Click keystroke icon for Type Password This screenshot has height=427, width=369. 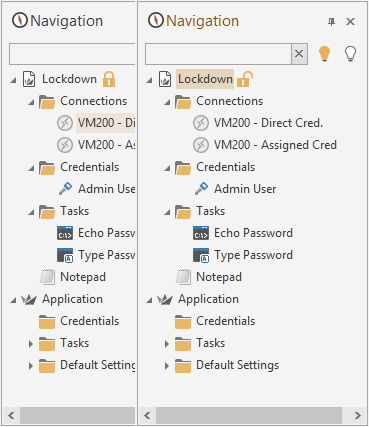click(201, 255)
